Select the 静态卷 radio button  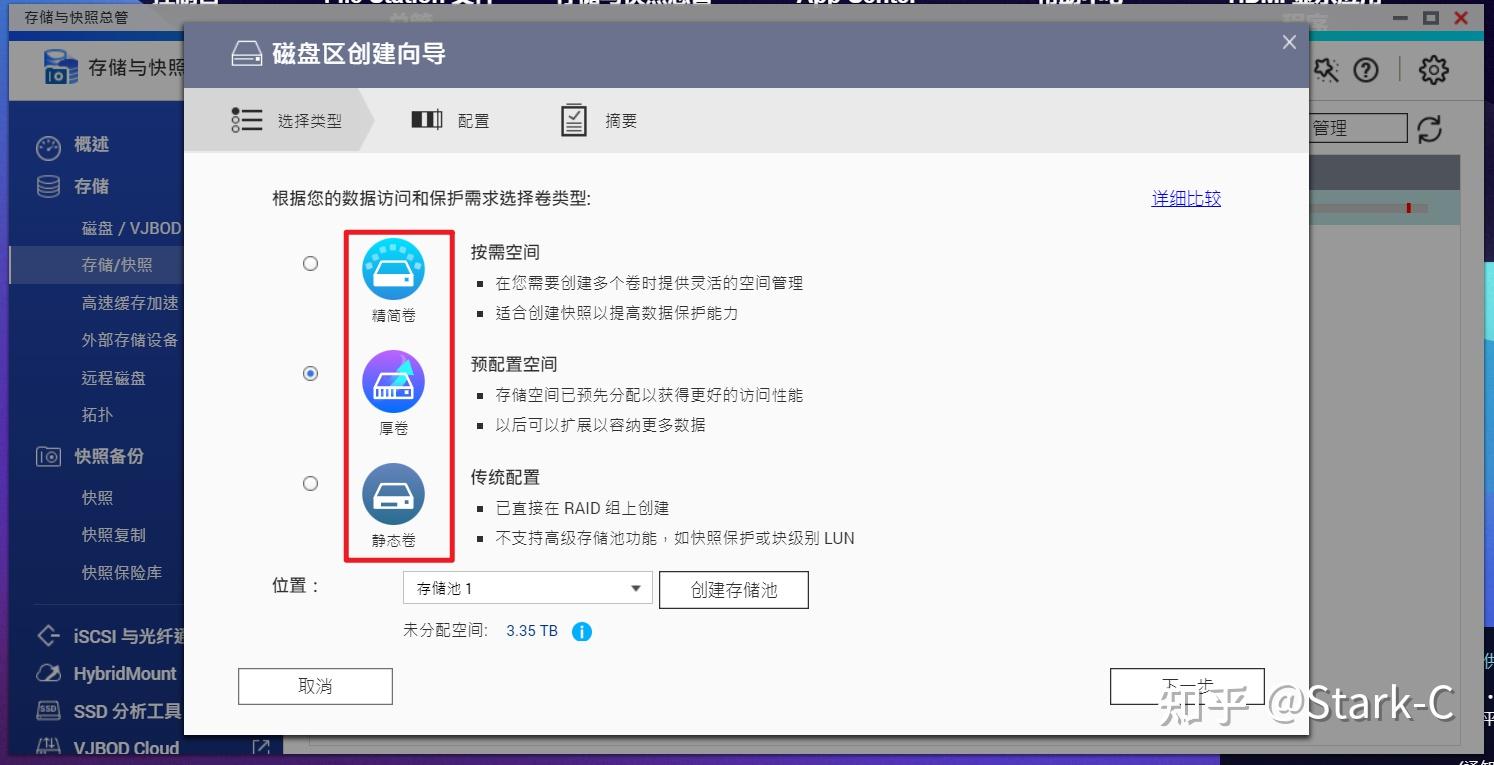tap(310, 483)
